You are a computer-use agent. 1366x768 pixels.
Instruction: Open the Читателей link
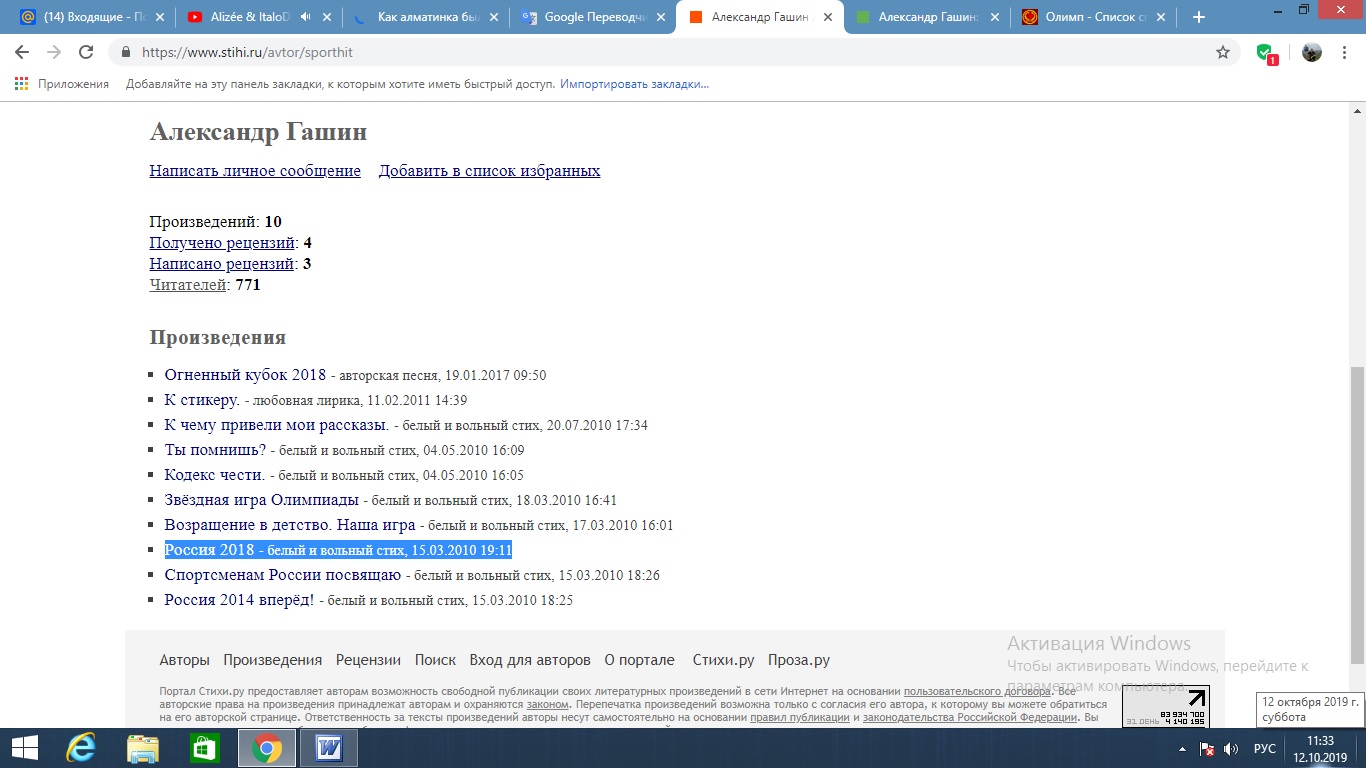tap(188, 285)
